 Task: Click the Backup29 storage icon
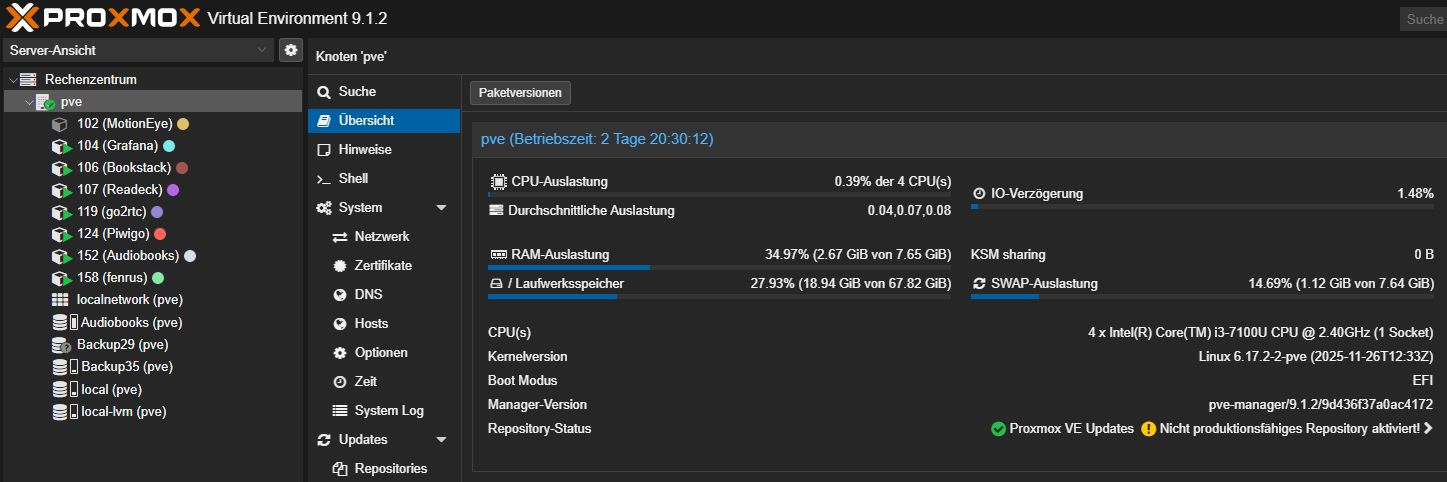pyautogui.click(x=61, y=345)
